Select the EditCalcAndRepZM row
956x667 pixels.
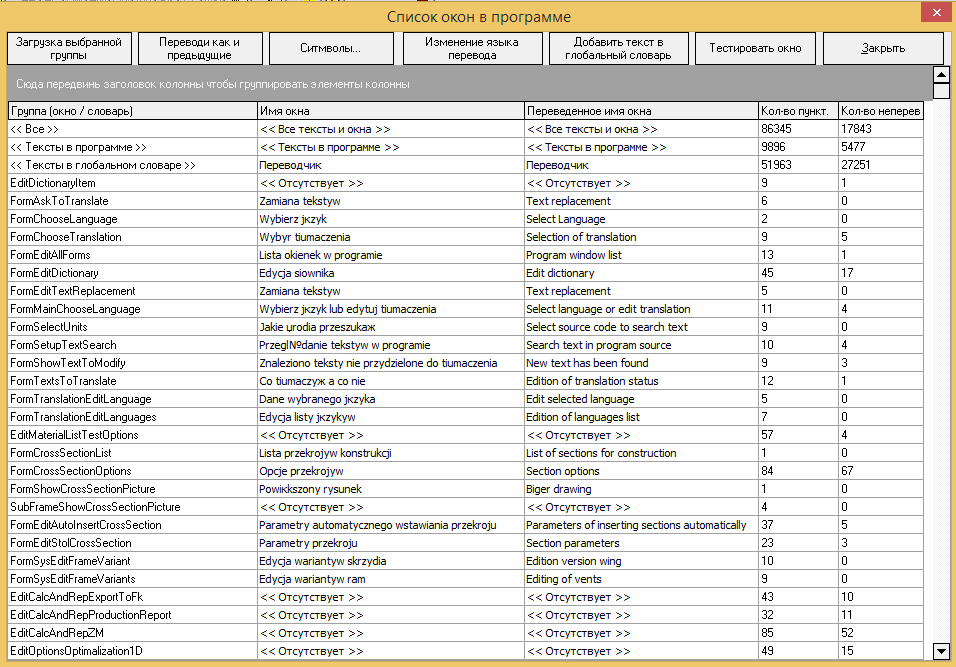(466, 633)
